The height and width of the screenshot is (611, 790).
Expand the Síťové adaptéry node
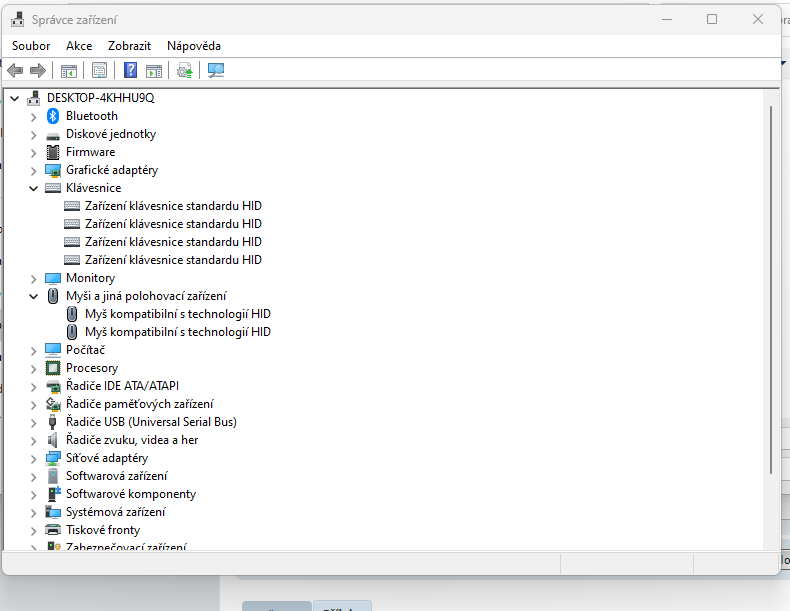[x=33, y=458]
